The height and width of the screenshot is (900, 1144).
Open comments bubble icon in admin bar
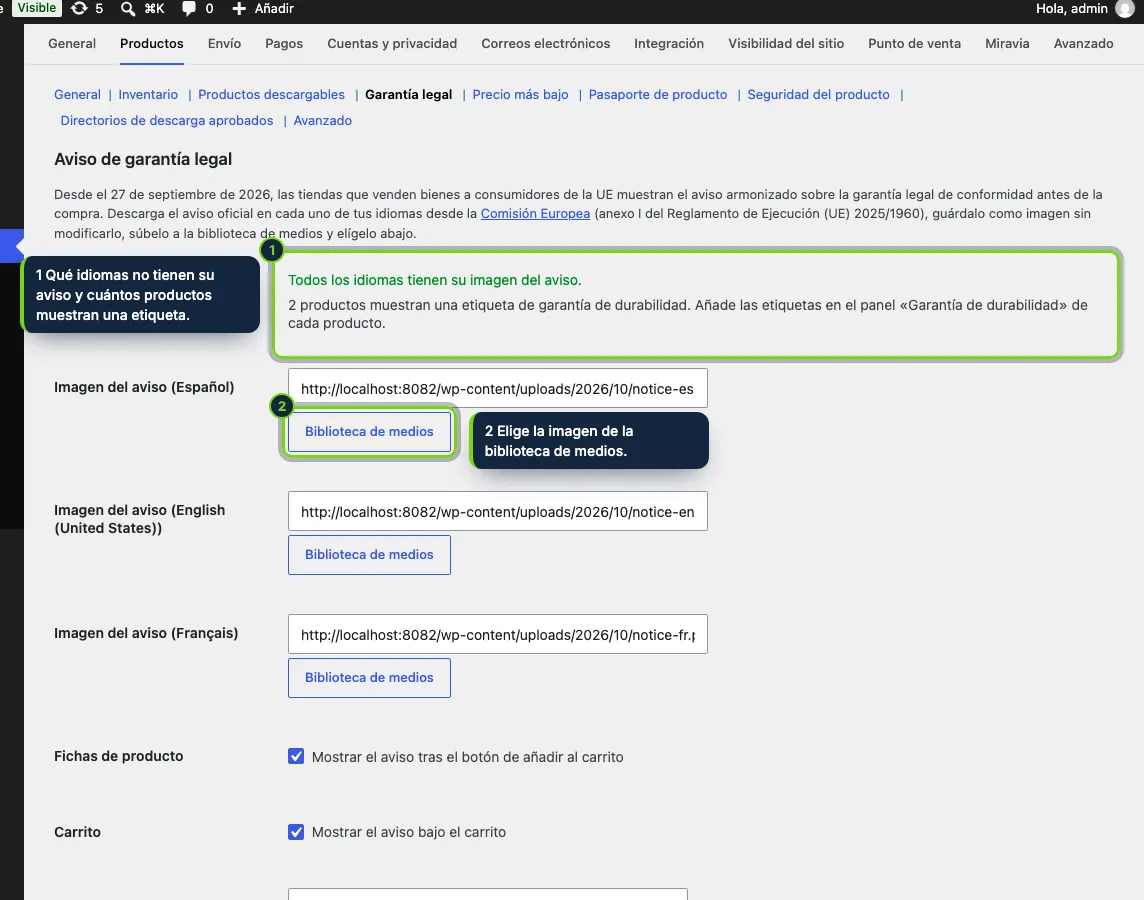pyautogui.click(x=188, y=9)
